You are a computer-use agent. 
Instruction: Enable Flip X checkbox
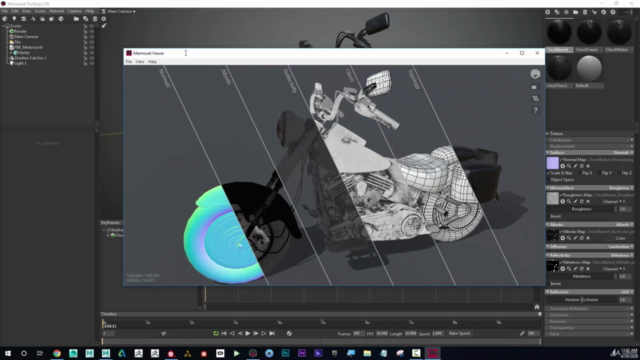(580, 173)
